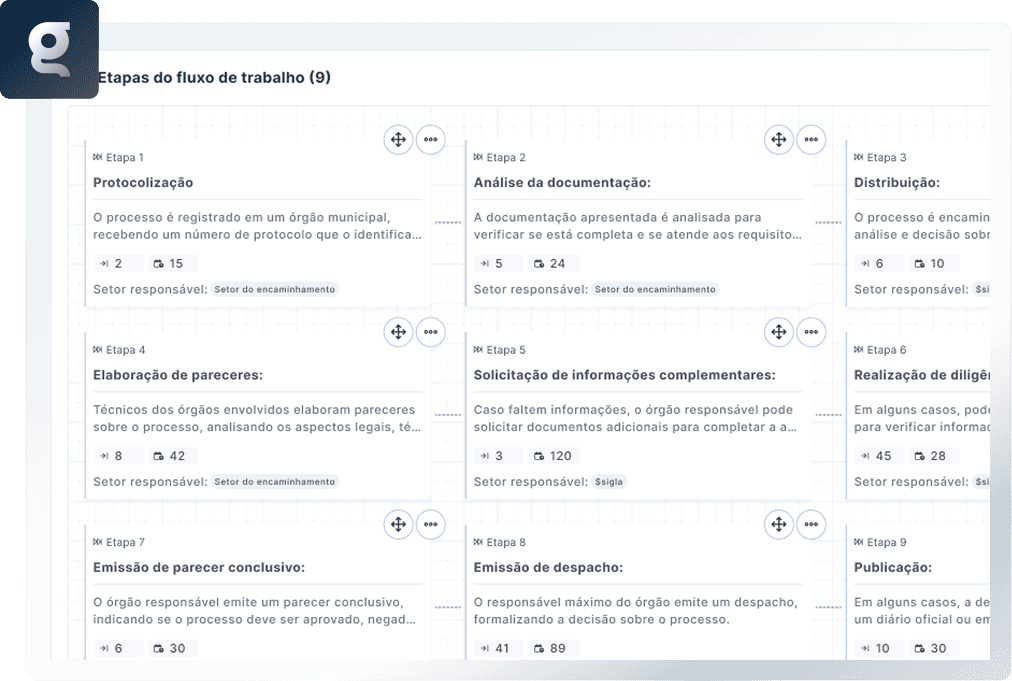Click the Etapa 6 label

(886, 349)
